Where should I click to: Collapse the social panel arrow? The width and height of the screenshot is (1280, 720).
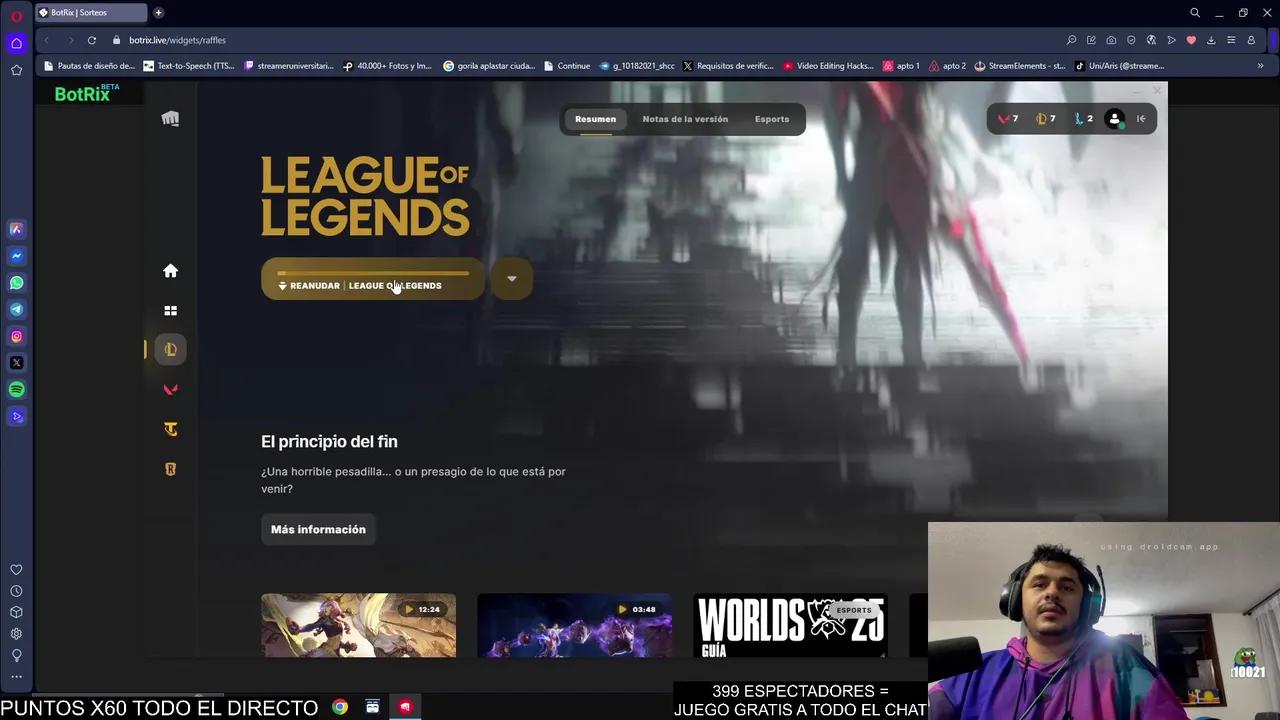click(x=1141, y=119)
